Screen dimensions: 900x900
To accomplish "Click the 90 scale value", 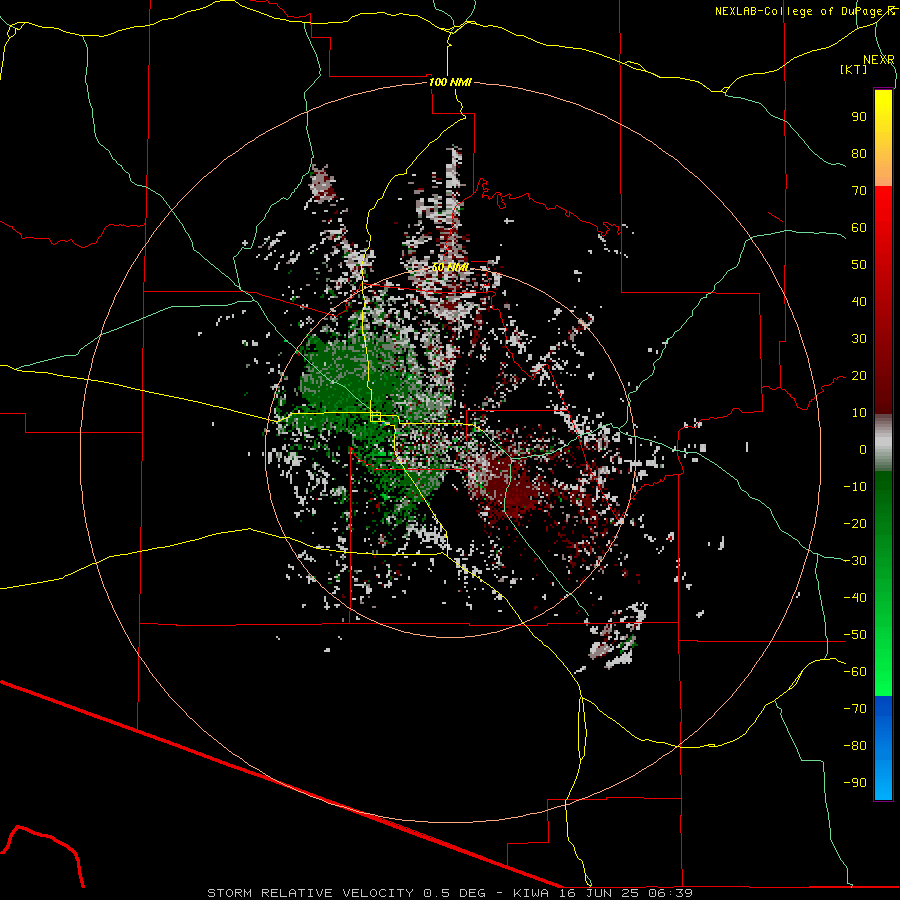I will click(x=859, y=117).
